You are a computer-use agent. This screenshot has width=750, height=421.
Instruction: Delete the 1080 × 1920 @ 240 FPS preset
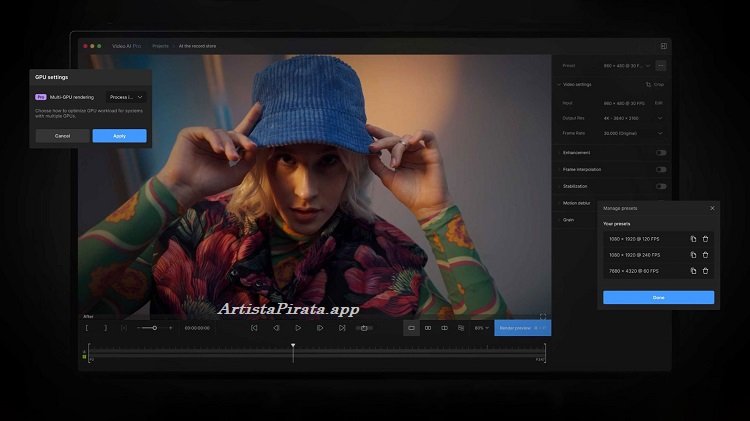pyautogui.click(x=705, y=255)
